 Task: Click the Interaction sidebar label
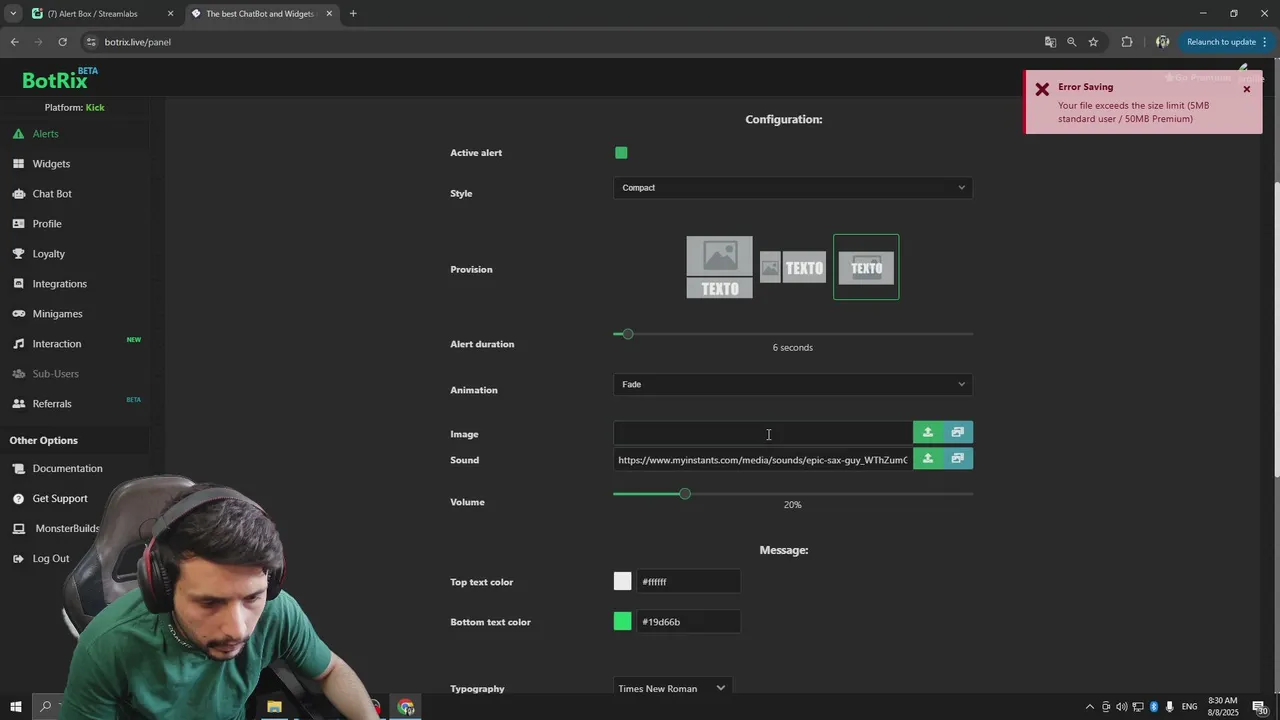(57, 344)
